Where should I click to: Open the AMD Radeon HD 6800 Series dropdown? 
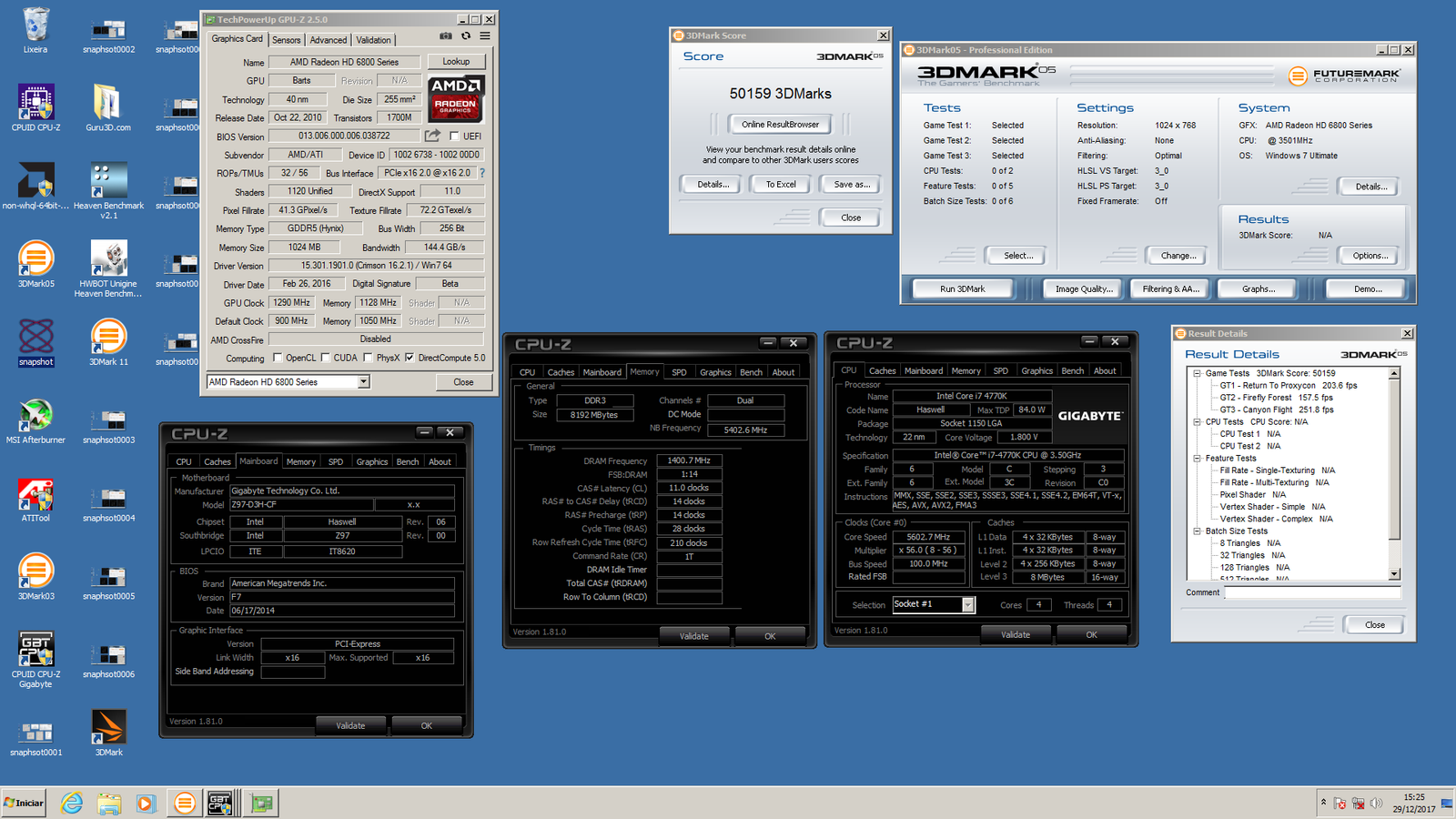(x=363, y=382)
